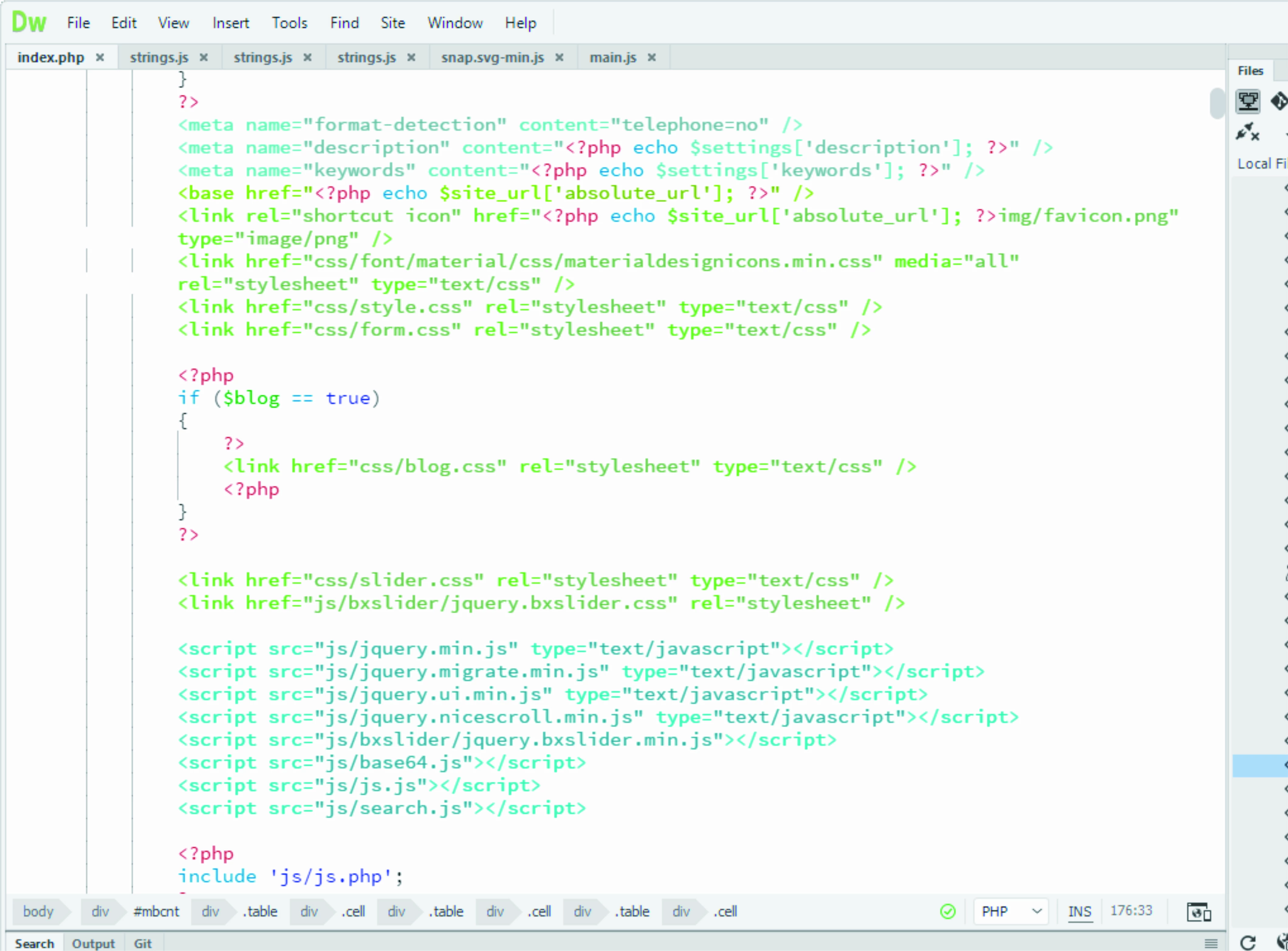1288x951 pixels.
Task: Open the Git panel tab at bottom
Action: click(x=142, y=943)
